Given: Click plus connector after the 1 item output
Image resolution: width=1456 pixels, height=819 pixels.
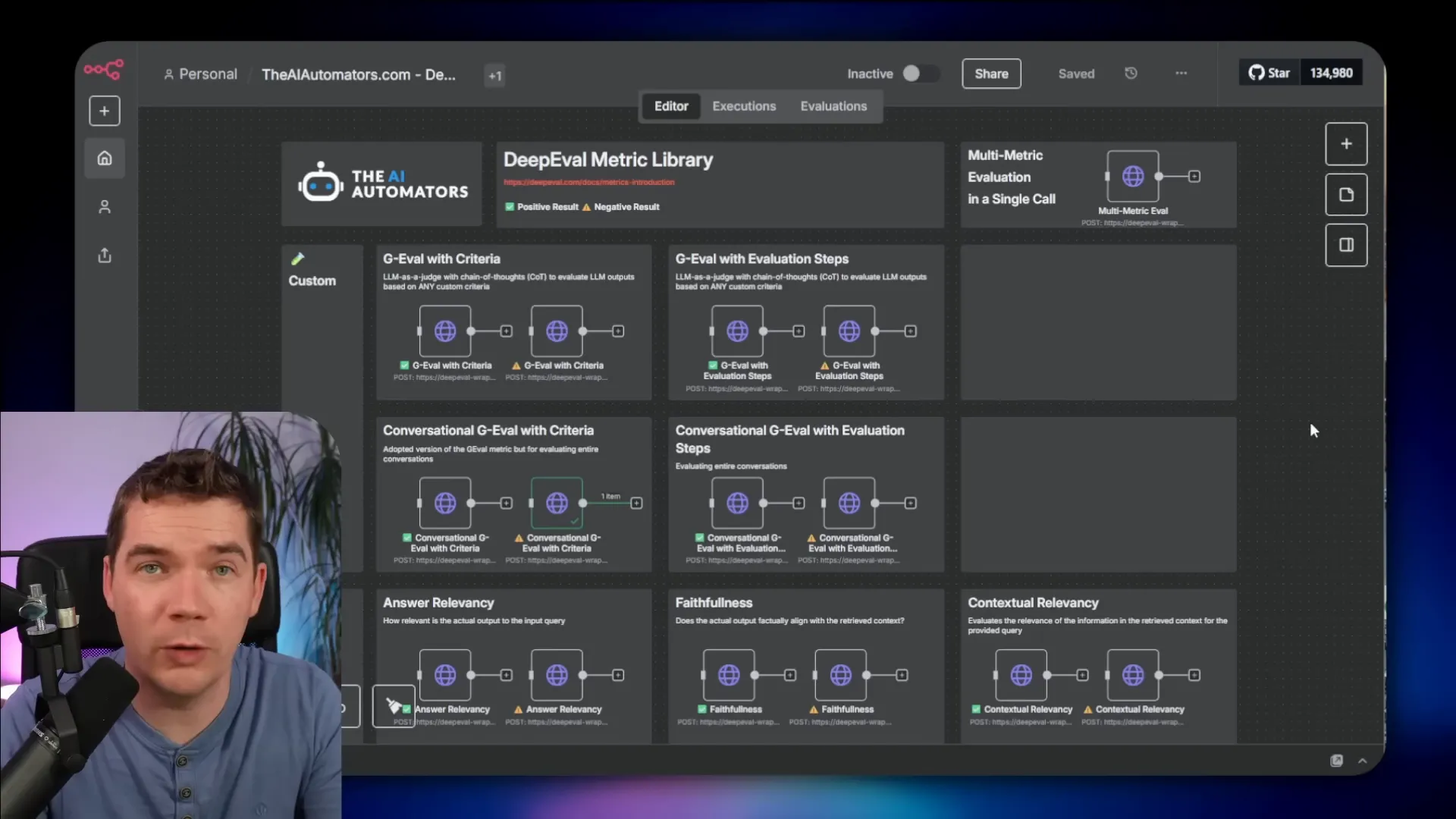Looking at the screenshot, I should pos(636,503).
